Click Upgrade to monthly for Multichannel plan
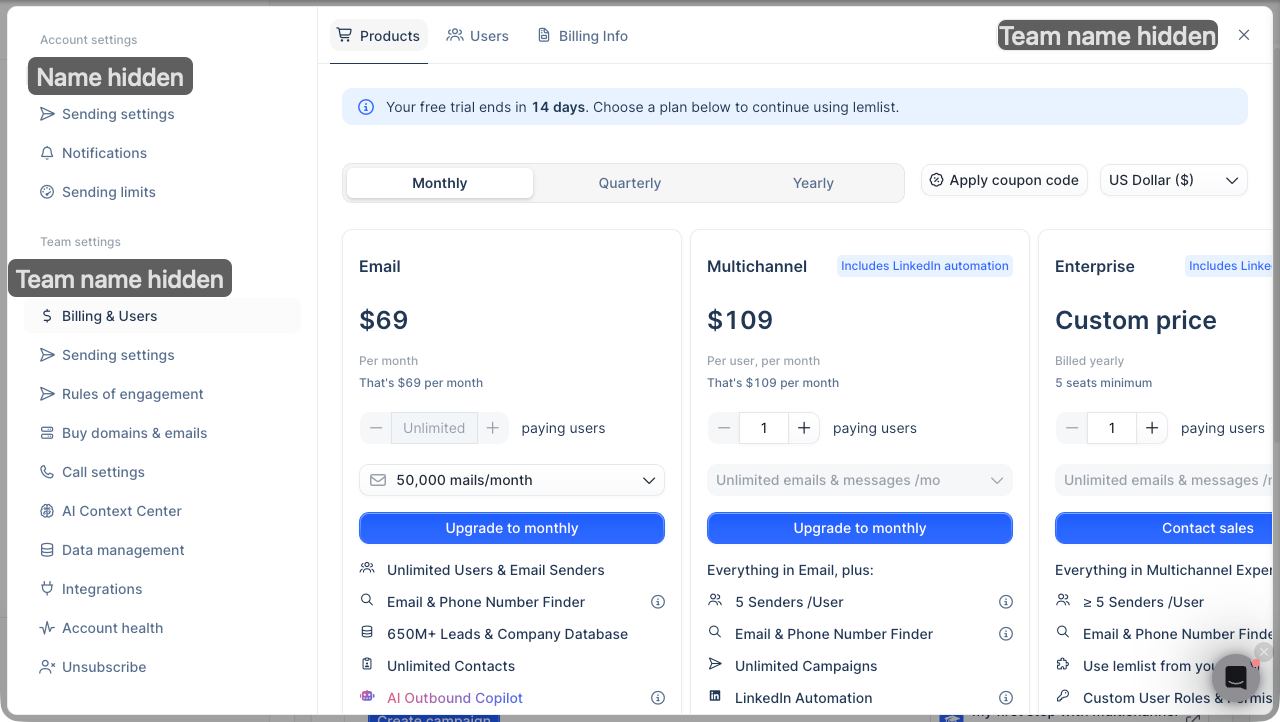This screenshot has height=722, width=1280. pos(860,528)
